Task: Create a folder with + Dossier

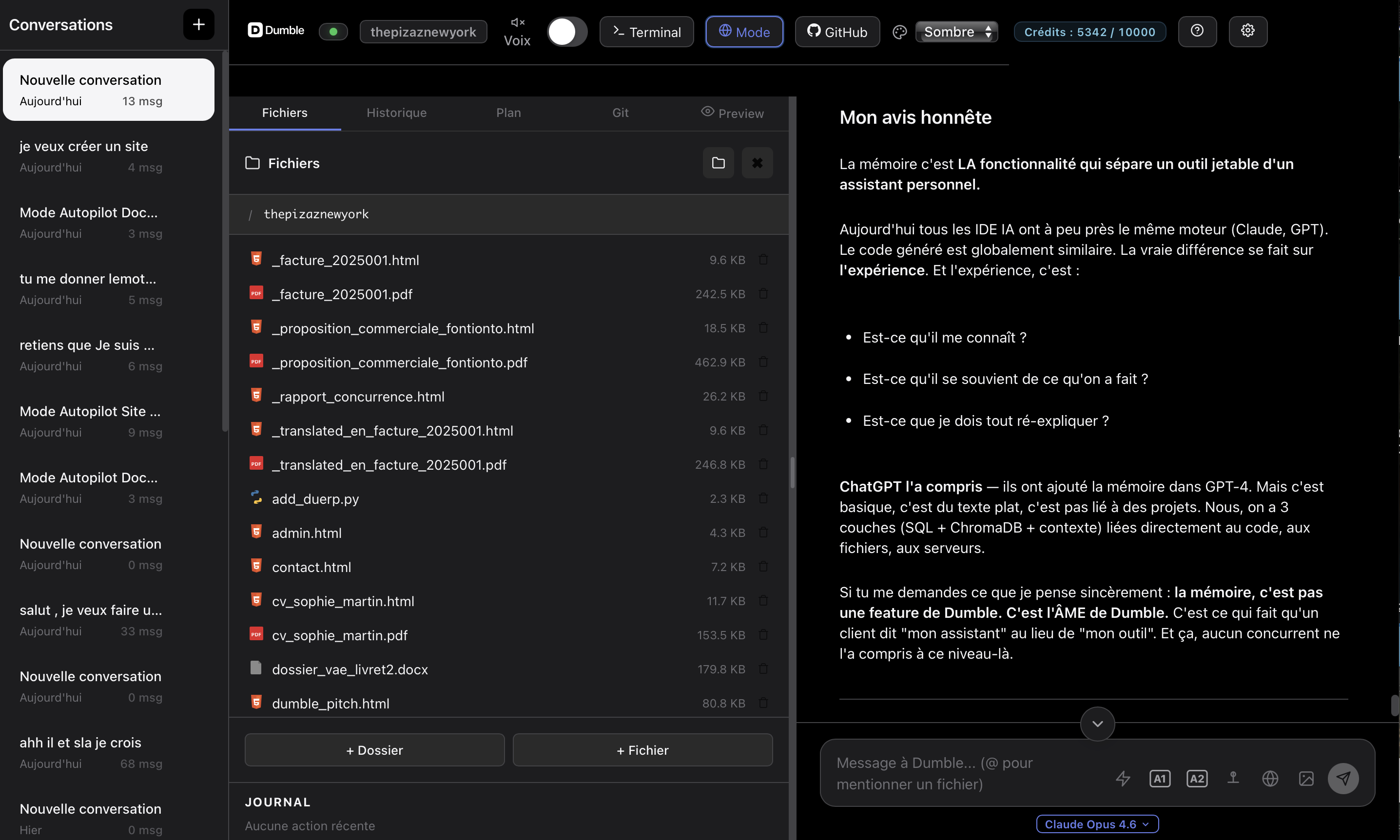Action: (x=373, y=749)
